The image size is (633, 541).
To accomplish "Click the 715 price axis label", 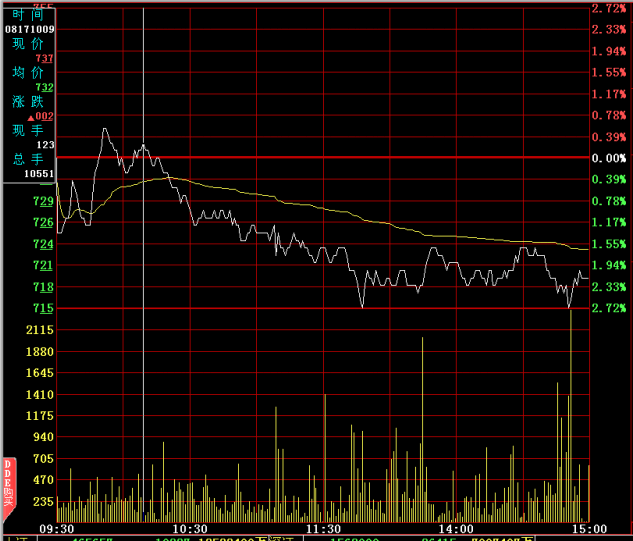I will coord(43,308).
